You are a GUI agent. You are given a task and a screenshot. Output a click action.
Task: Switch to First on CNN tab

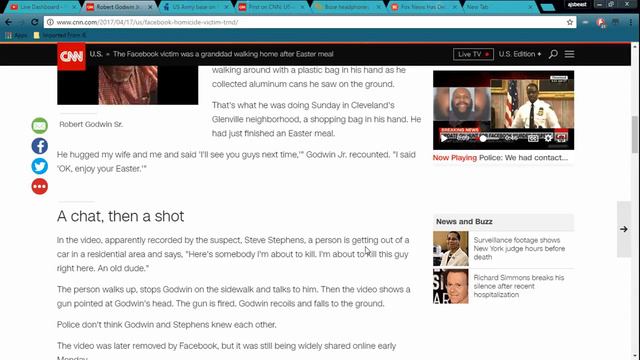270,7
